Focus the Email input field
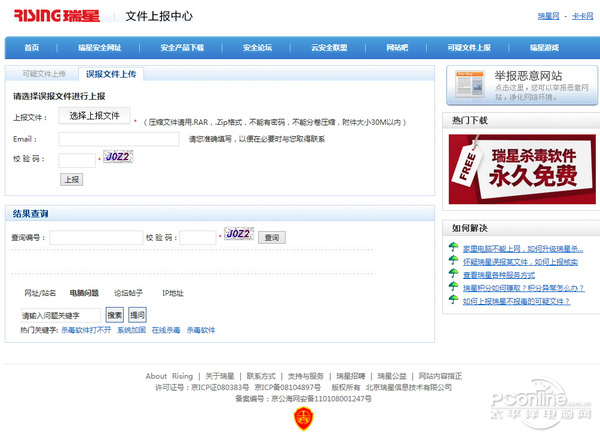The height and width of the screenshot is (439, 600). coord(119,139)
